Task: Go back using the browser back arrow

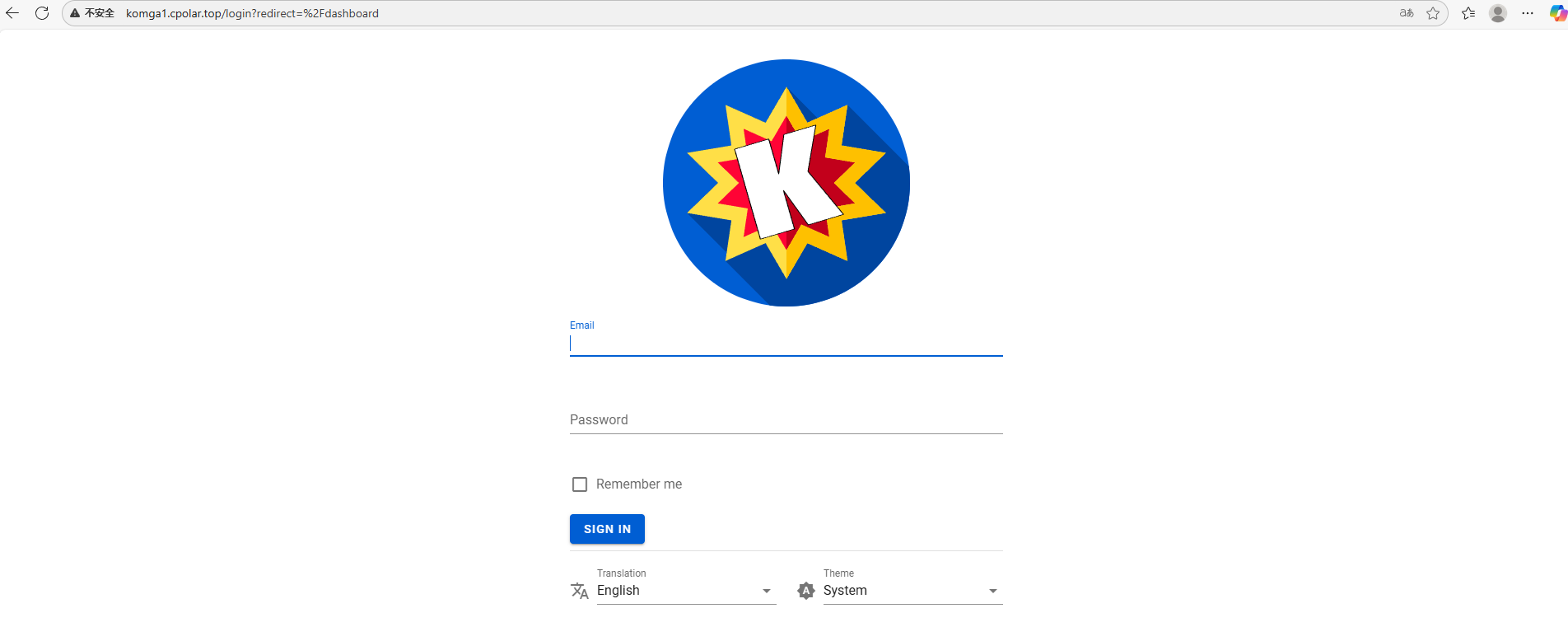Action: 12,13
